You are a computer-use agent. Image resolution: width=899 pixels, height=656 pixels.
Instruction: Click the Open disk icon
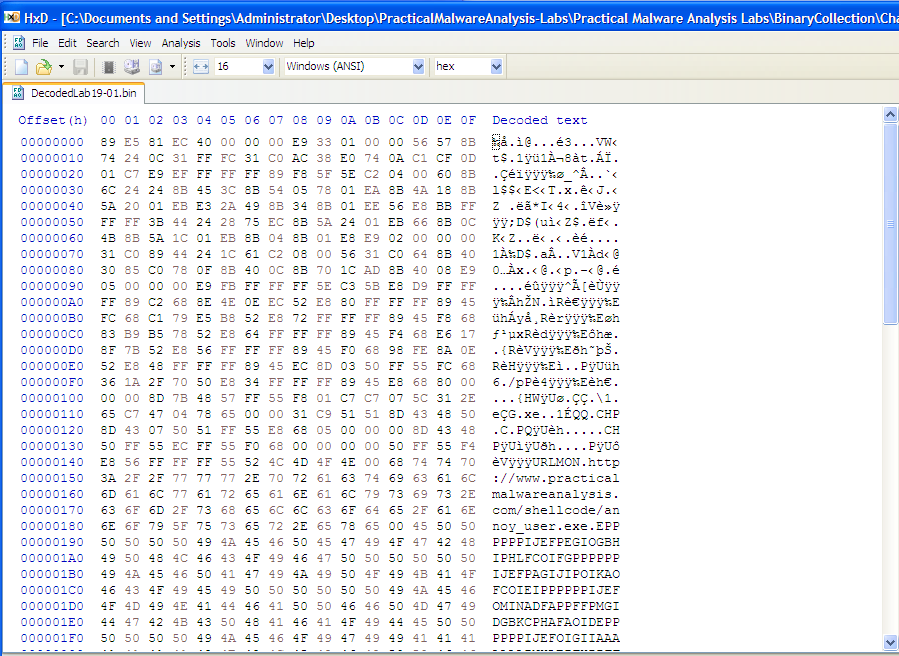[132, 67]
